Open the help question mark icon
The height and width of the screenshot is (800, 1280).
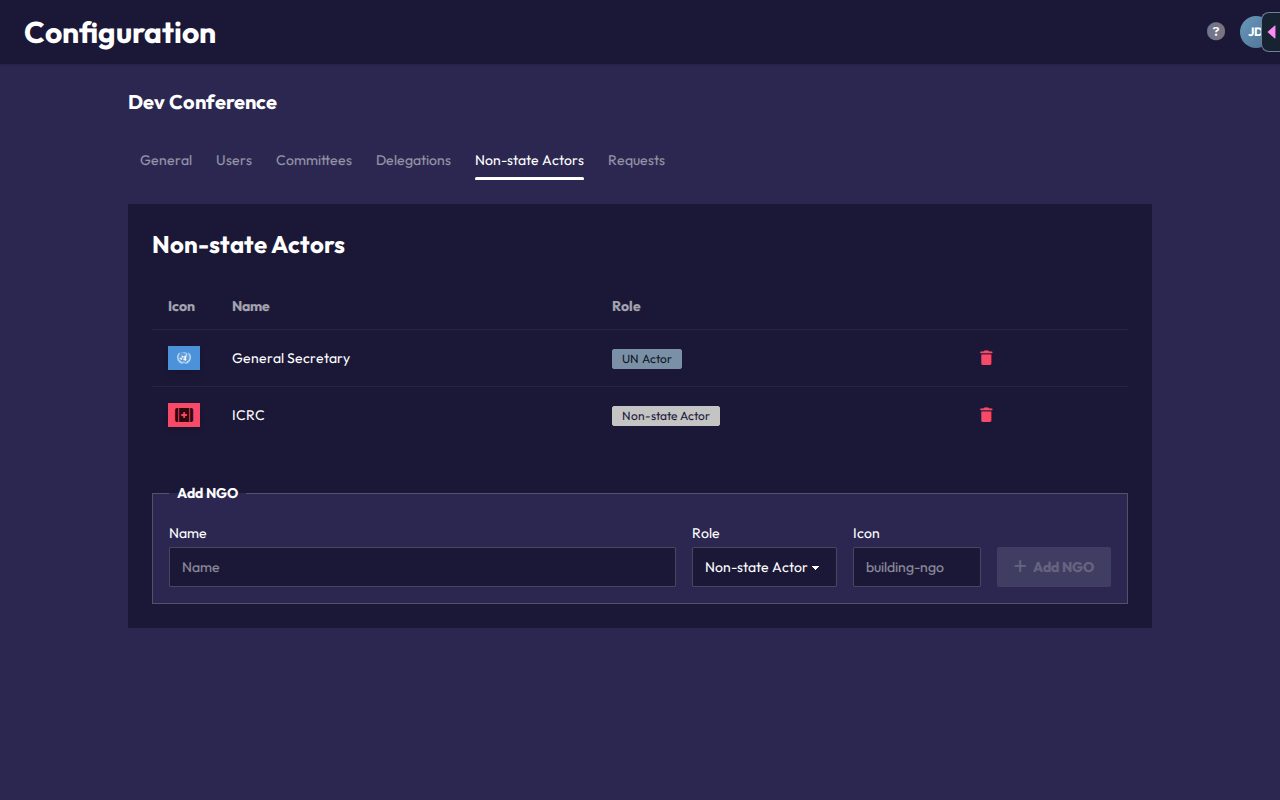[x=1216, y=31]
